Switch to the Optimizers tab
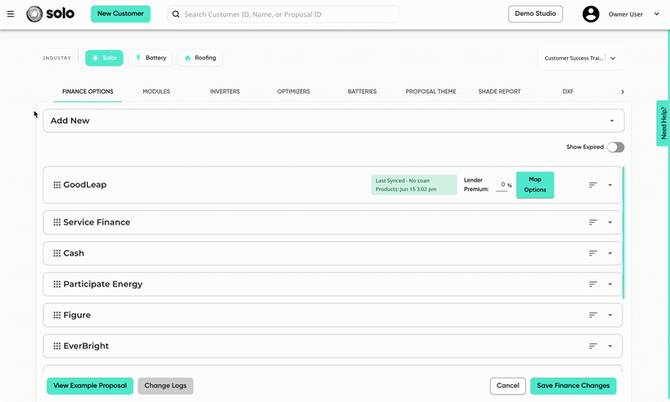 pyautogui.click(x=294, y=91)
